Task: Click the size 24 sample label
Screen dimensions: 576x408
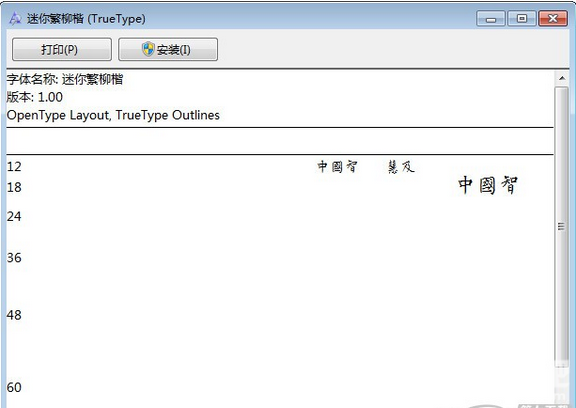Action: [14, 216]
